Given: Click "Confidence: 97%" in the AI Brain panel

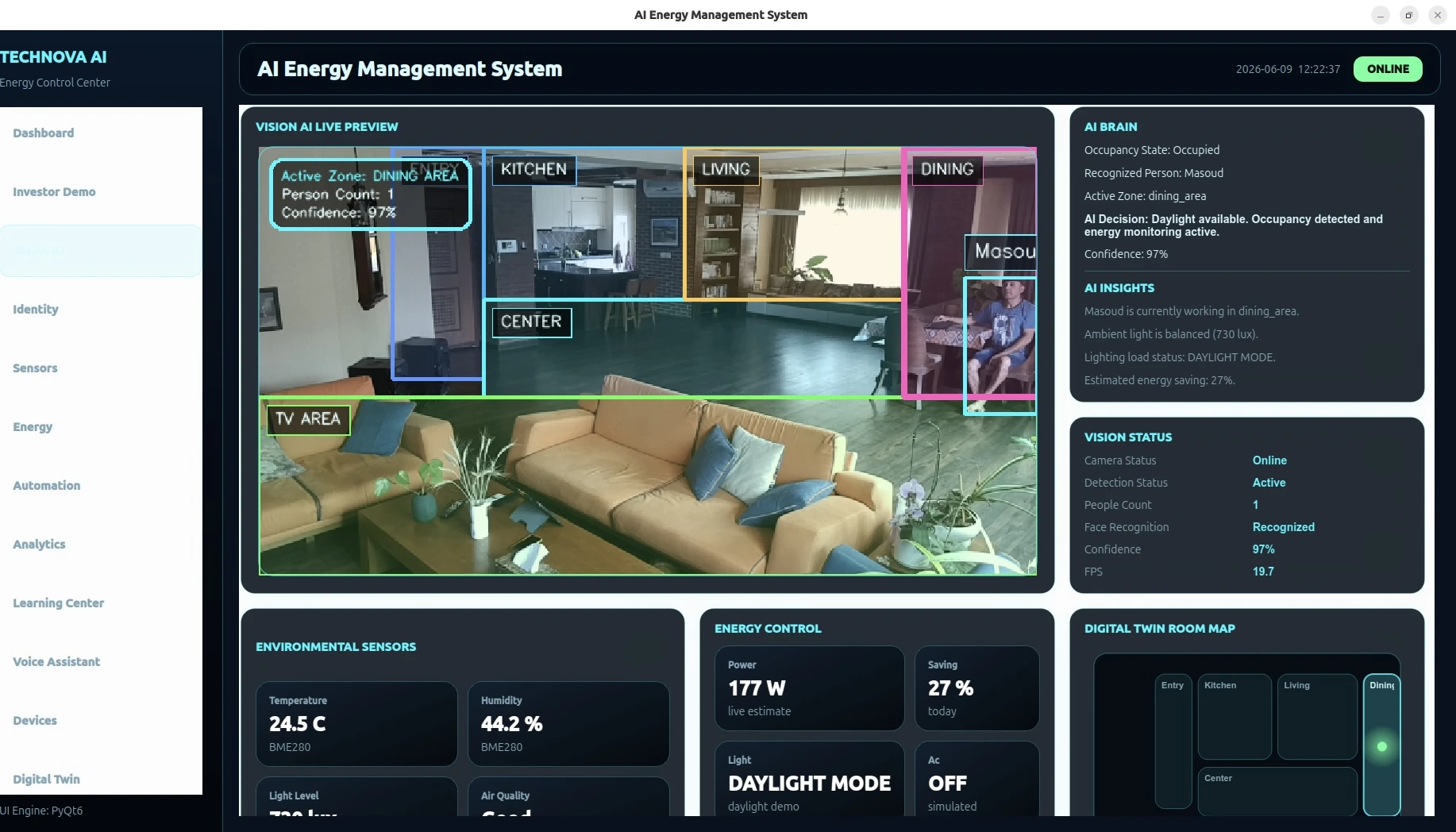Looking at the screenshot, I should [x=1126, y=254].
